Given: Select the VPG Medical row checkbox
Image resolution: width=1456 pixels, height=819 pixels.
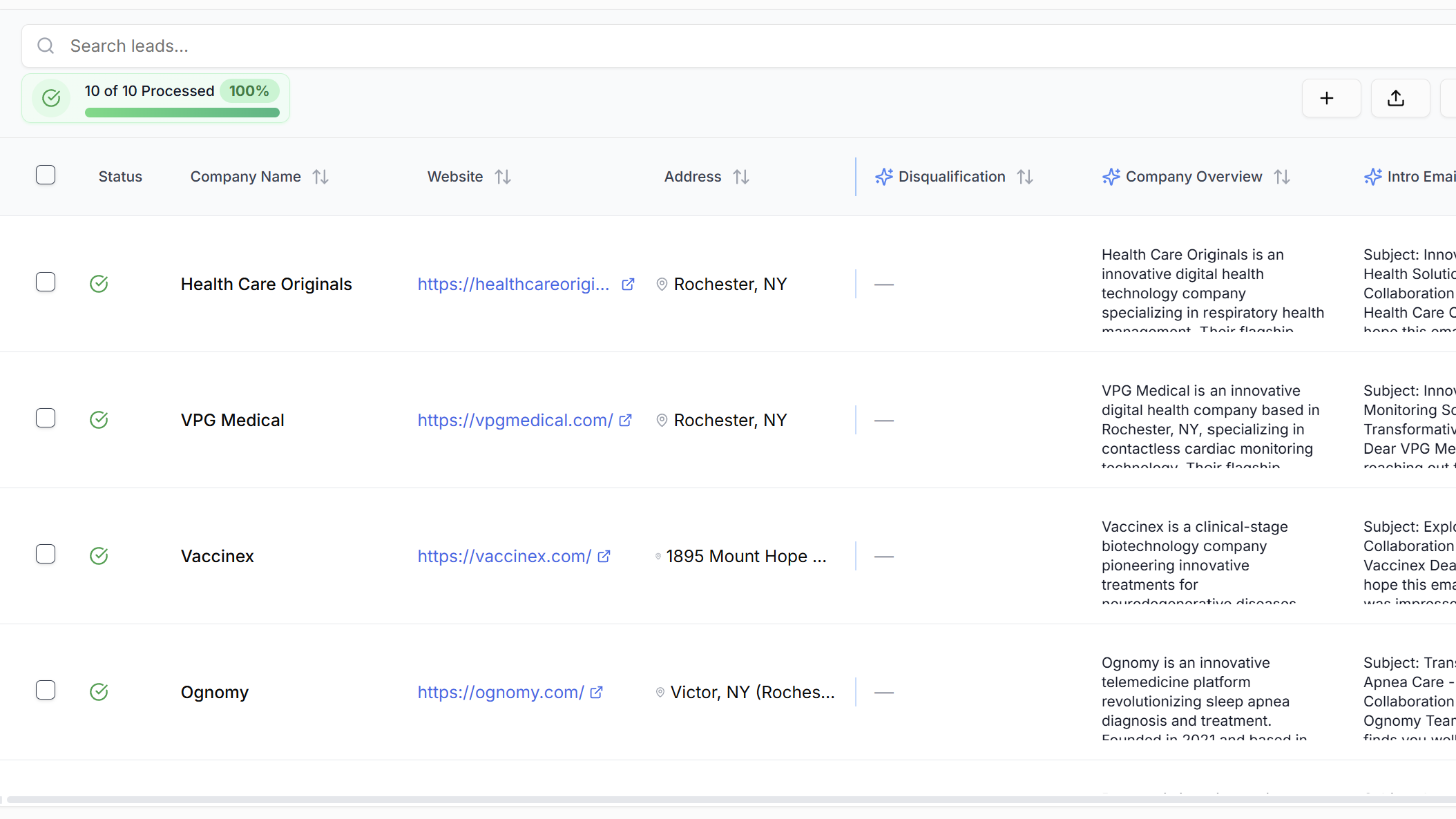Looking at the screenshot, I should pyautogui.click(x=46, y=418).
